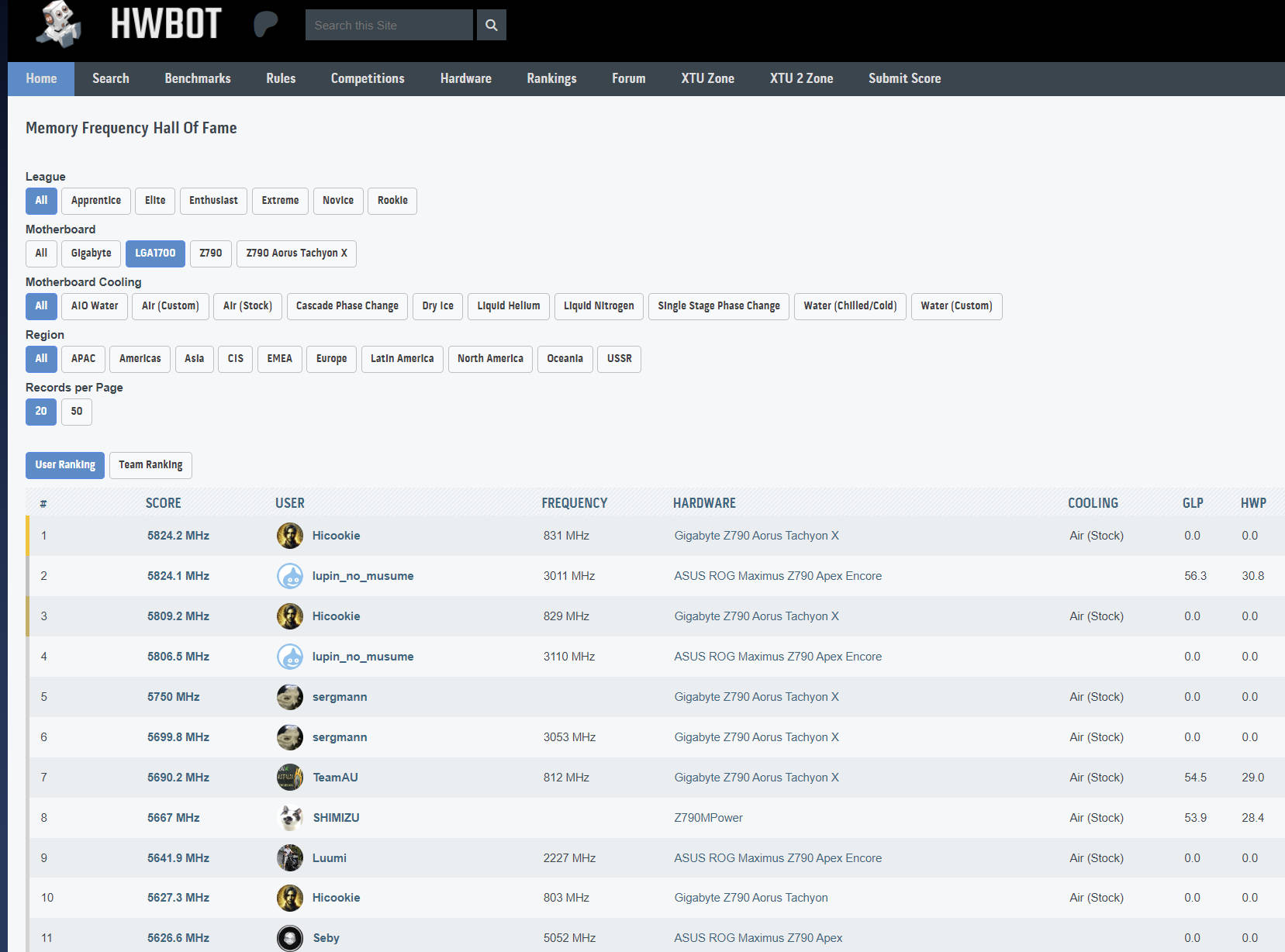Open ASUS ROG Maximus Z790 Apex Encore link in rank 2

coord(778,576)
